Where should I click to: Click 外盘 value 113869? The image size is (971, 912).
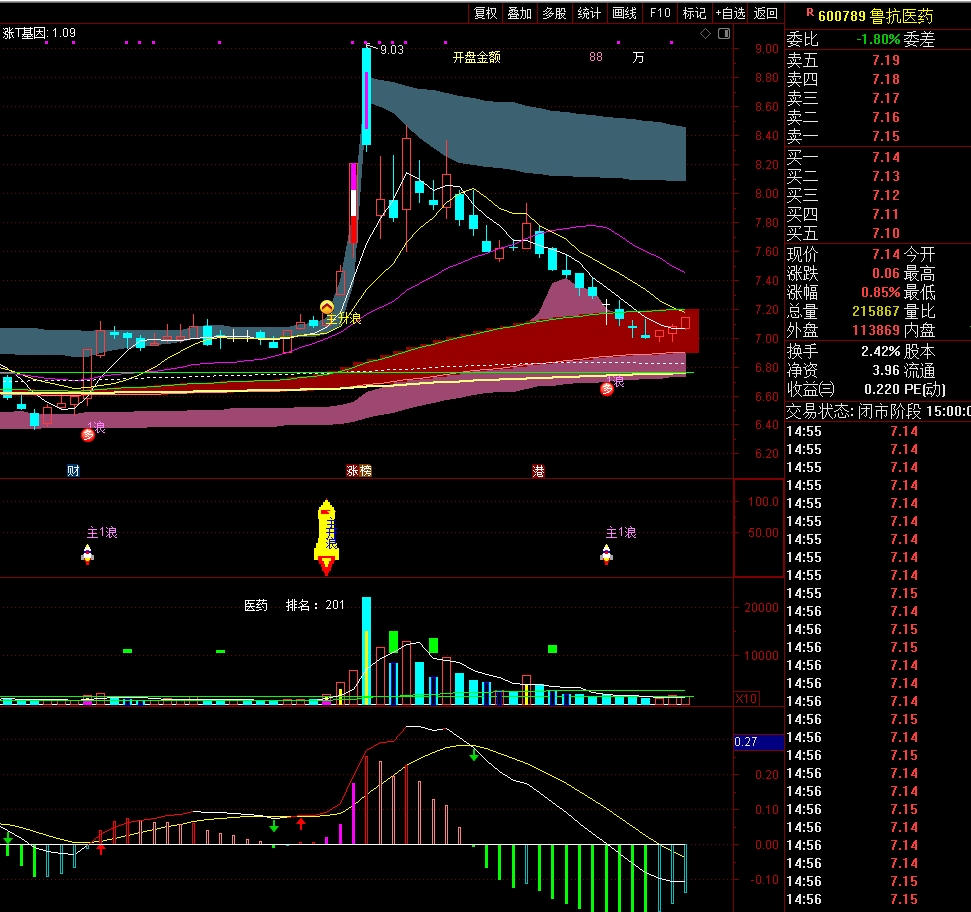[x=876, y=331]
